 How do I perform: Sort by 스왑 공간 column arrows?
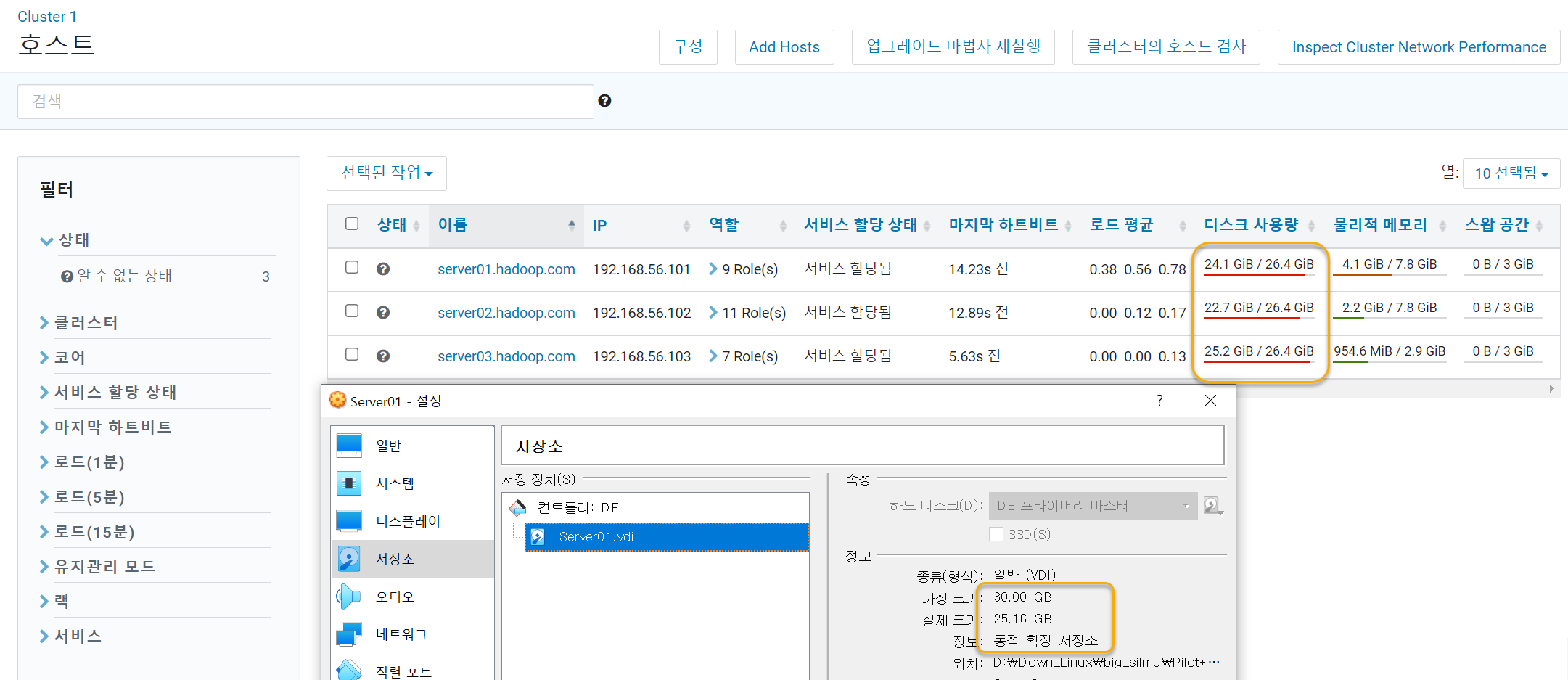point(1539,226)
